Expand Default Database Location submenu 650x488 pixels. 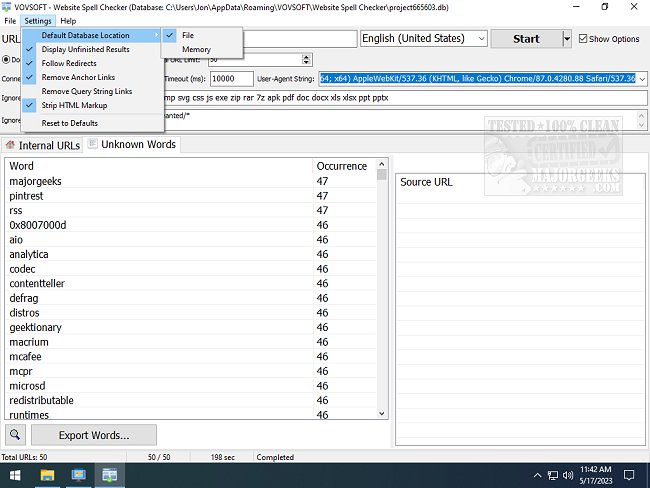pos(93,35)
